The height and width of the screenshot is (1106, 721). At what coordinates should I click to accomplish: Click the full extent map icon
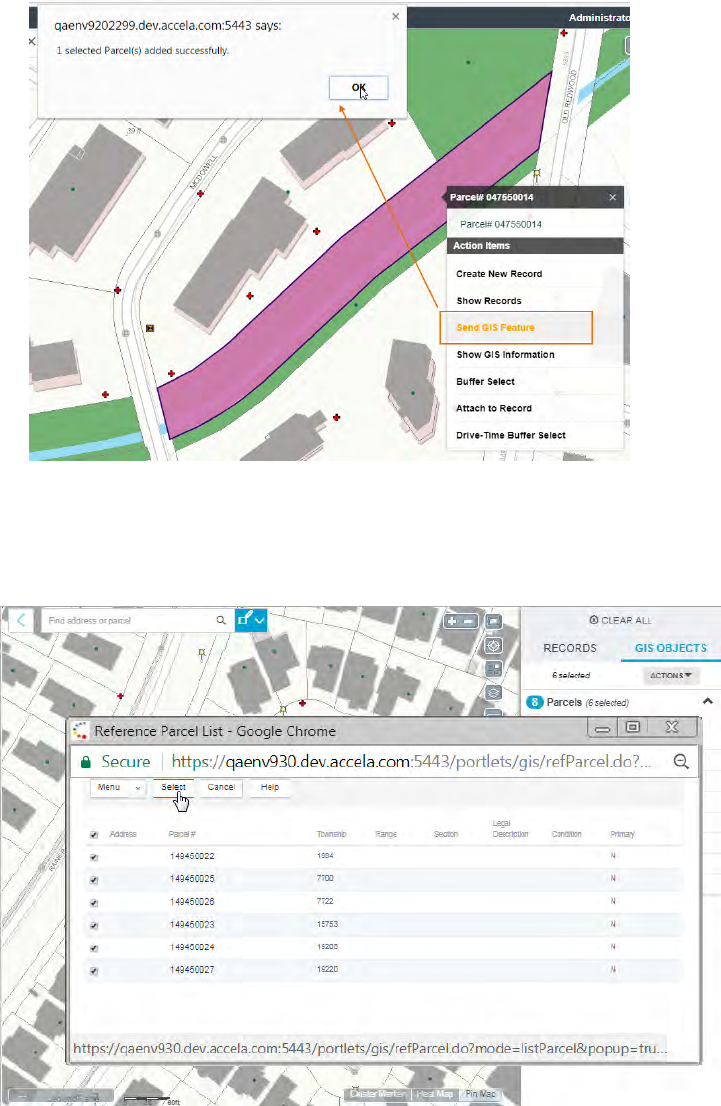coord(494,621)
